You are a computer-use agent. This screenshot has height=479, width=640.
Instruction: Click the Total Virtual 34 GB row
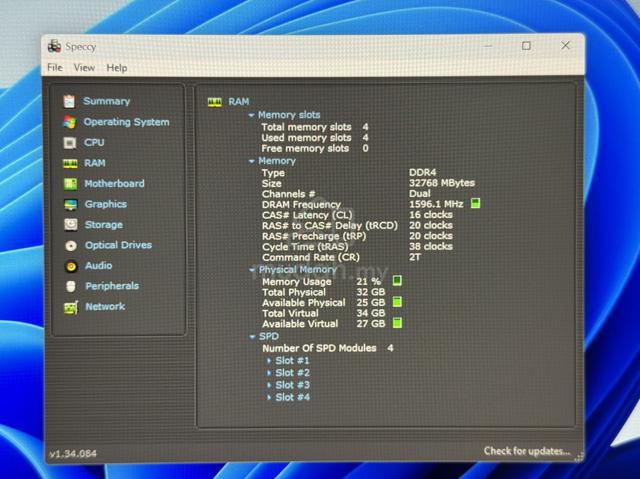point(324,313)
